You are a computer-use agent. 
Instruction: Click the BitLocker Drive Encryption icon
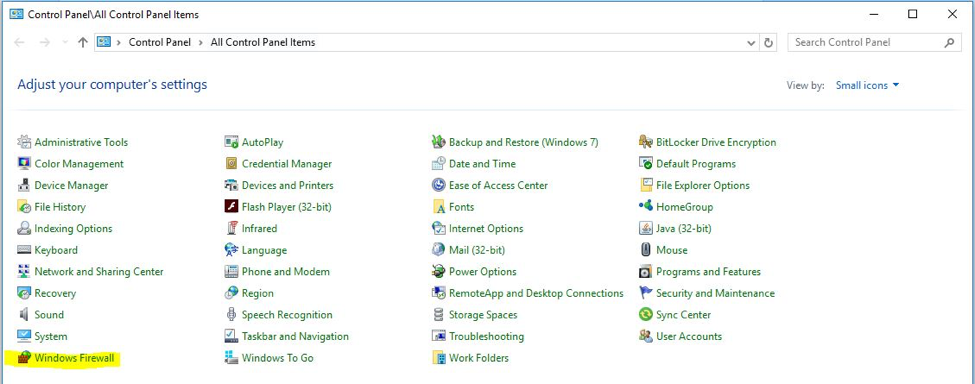click(x=646, y=142)
